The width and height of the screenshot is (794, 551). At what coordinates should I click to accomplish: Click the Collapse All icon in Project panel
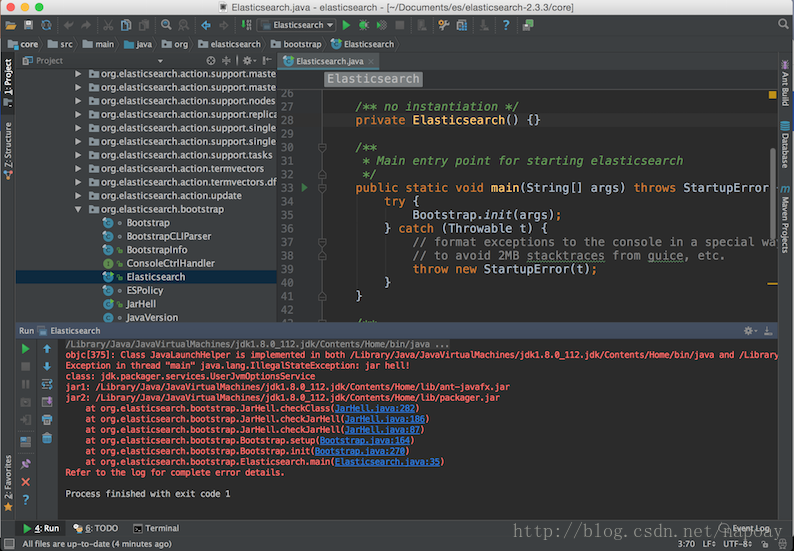click(x=226, y=61)
